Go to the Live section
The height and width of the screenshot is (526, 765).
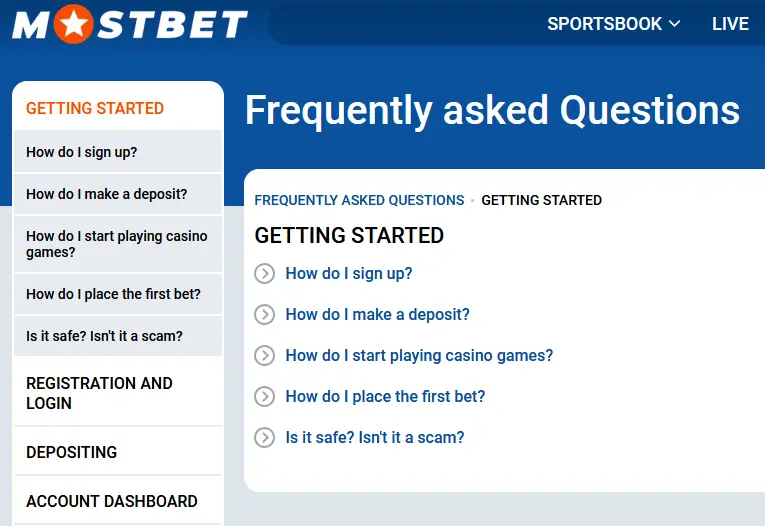[x=730, y=24]
